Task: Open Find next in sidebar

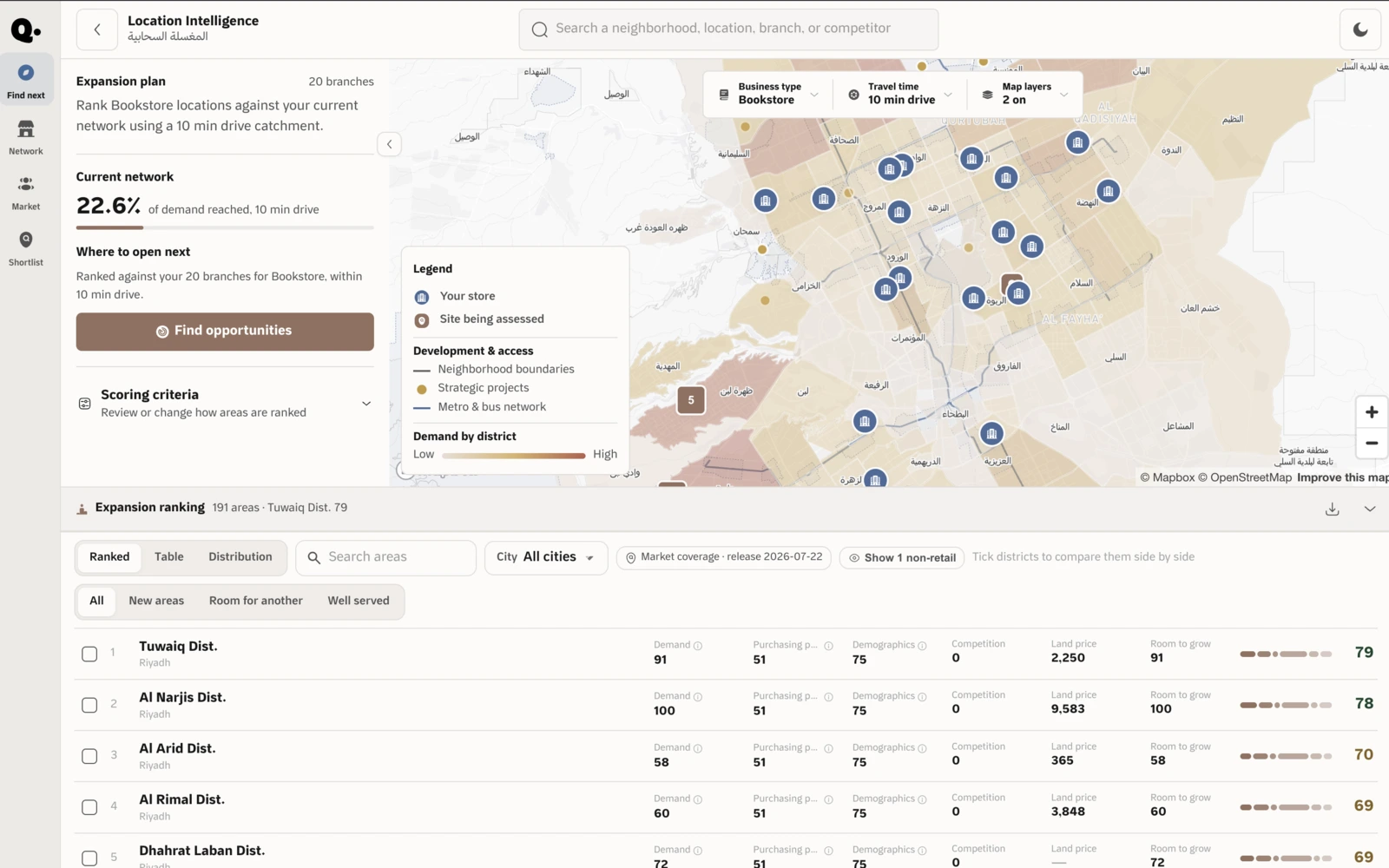Action: click(26, 81)
